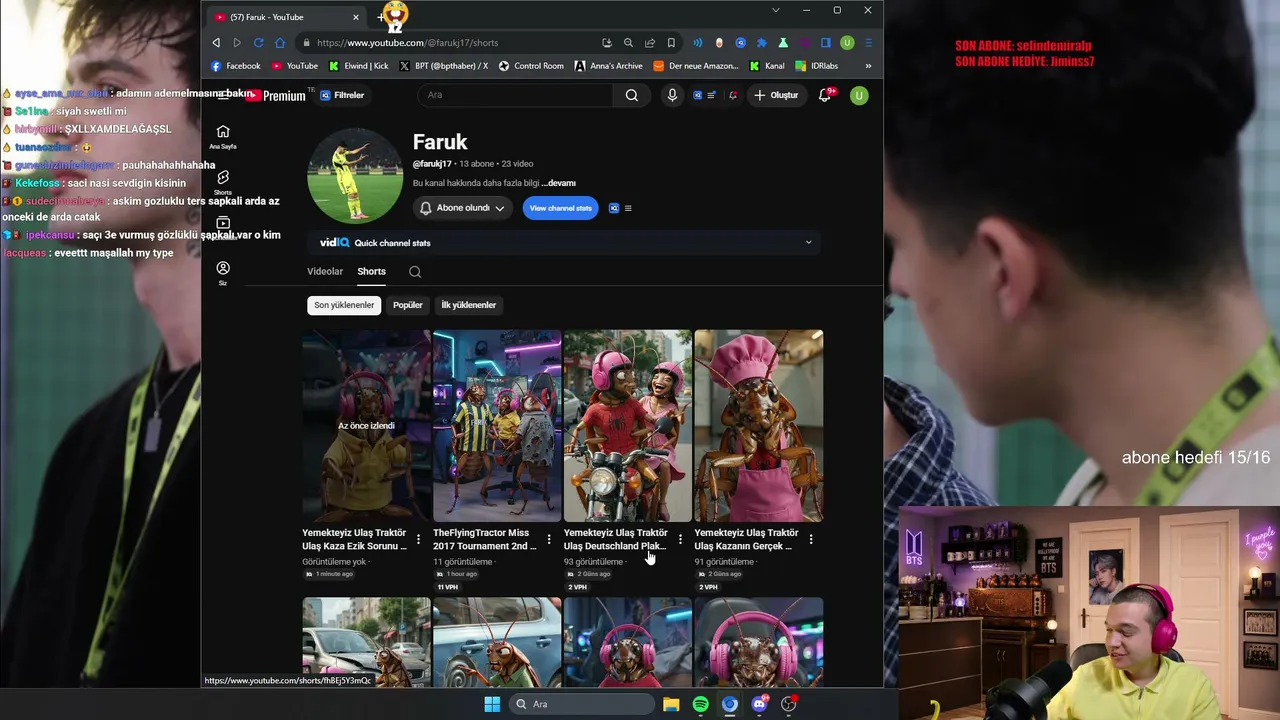Show more bookmarks with the overflow chevron
Image resolution: width=1280 pixels, height=720 pixels.
click(x=868, y=66)
